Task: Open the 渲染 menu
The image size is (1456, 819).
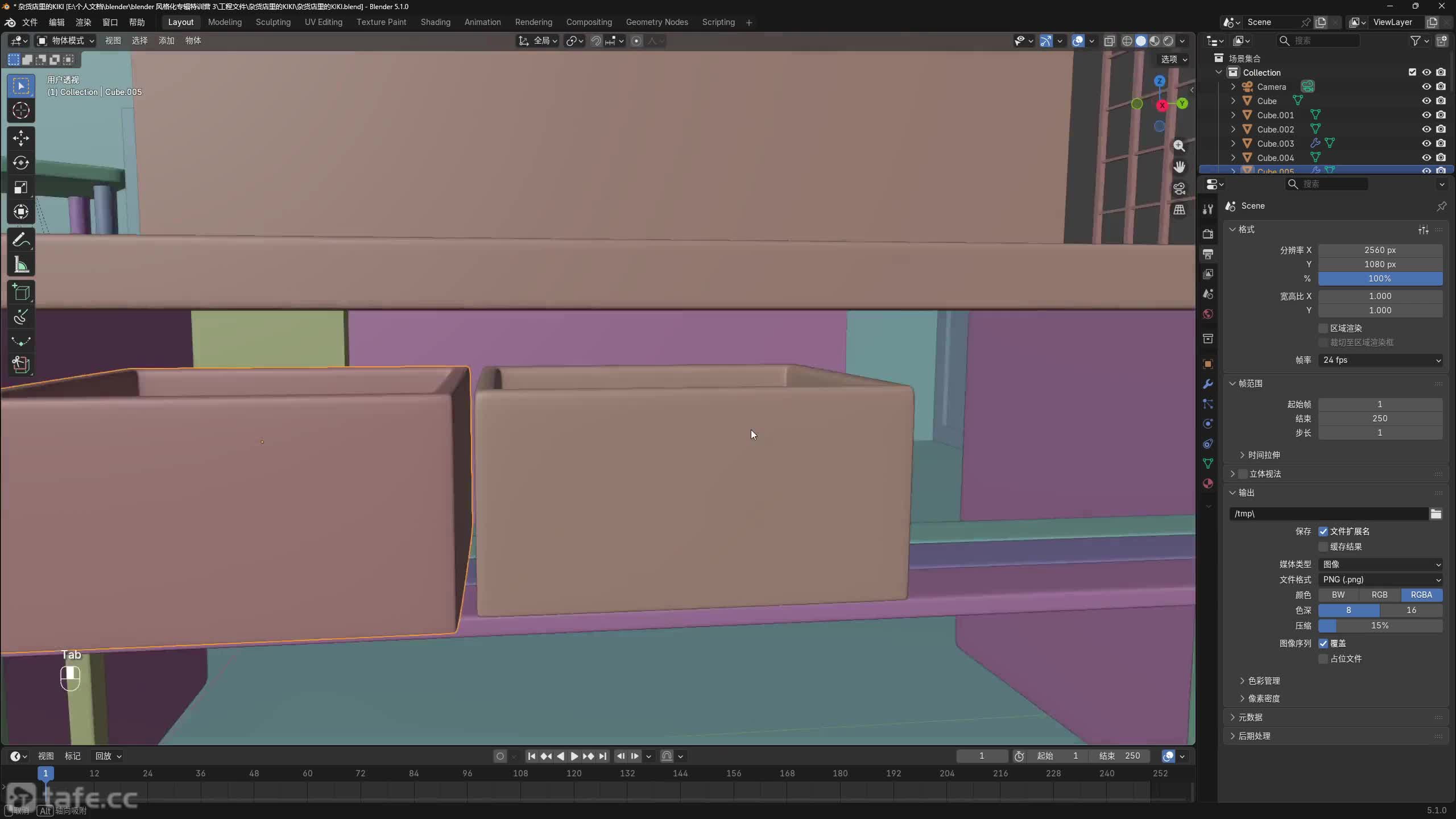Action: [x=84, y=22]
